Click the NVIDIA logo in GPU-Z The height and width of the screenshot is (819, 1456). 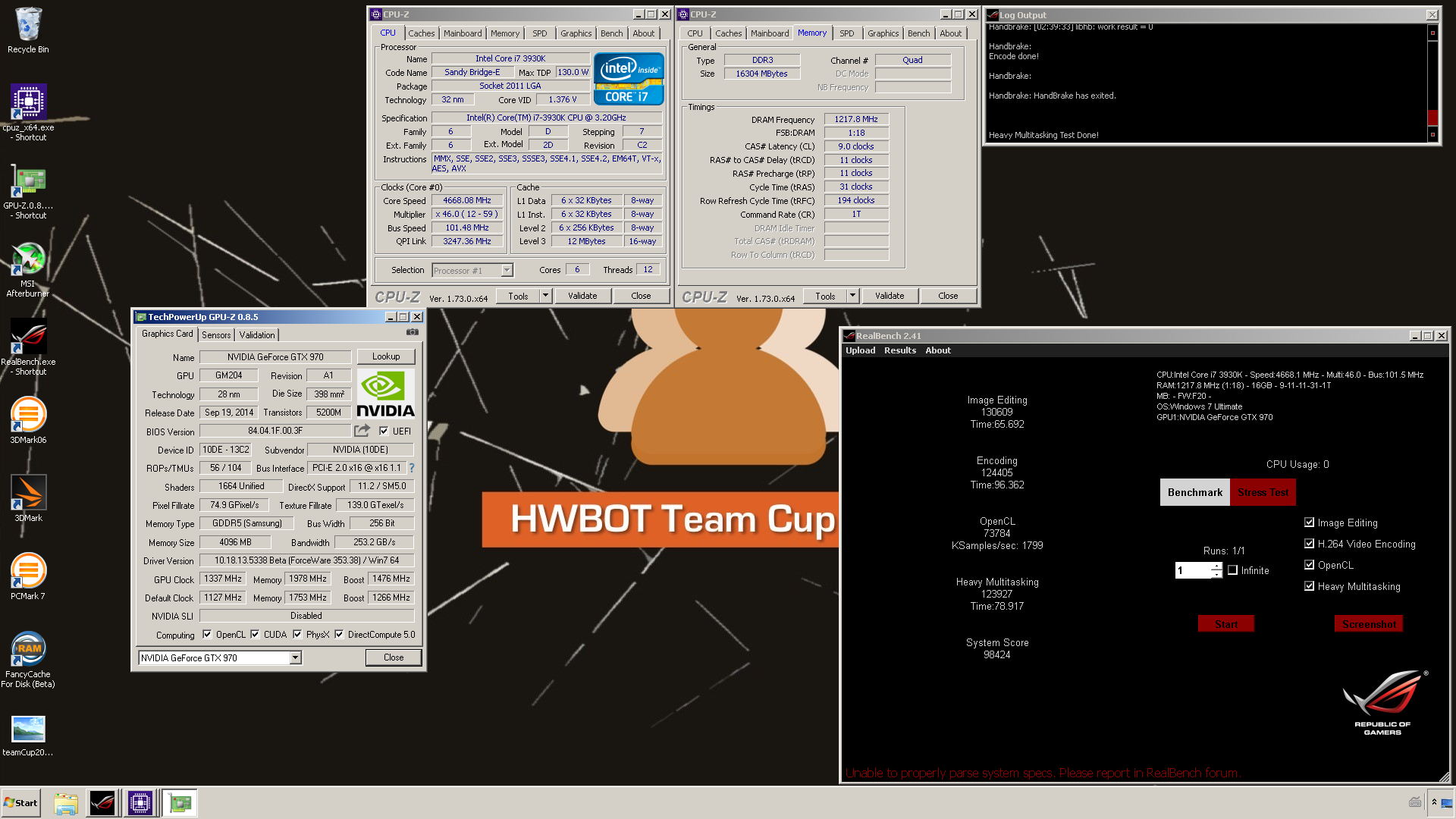click(385, 394)
